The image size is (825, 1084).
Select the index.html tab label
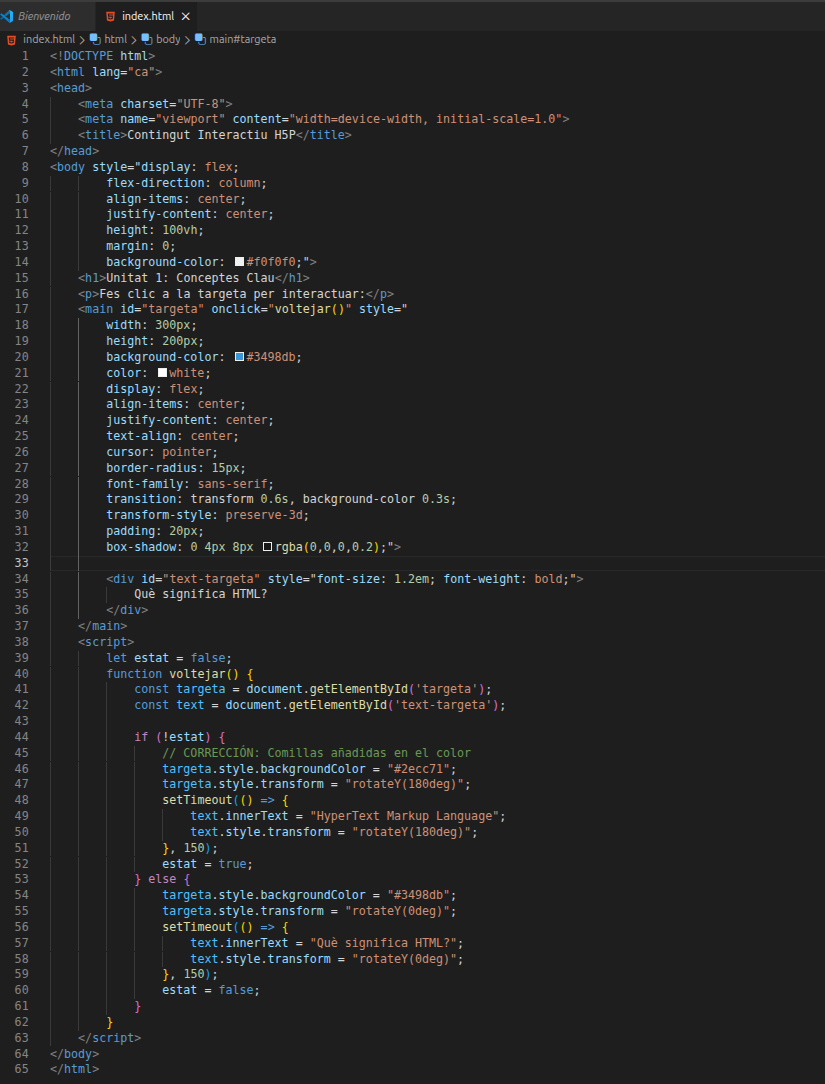(147, 16)
